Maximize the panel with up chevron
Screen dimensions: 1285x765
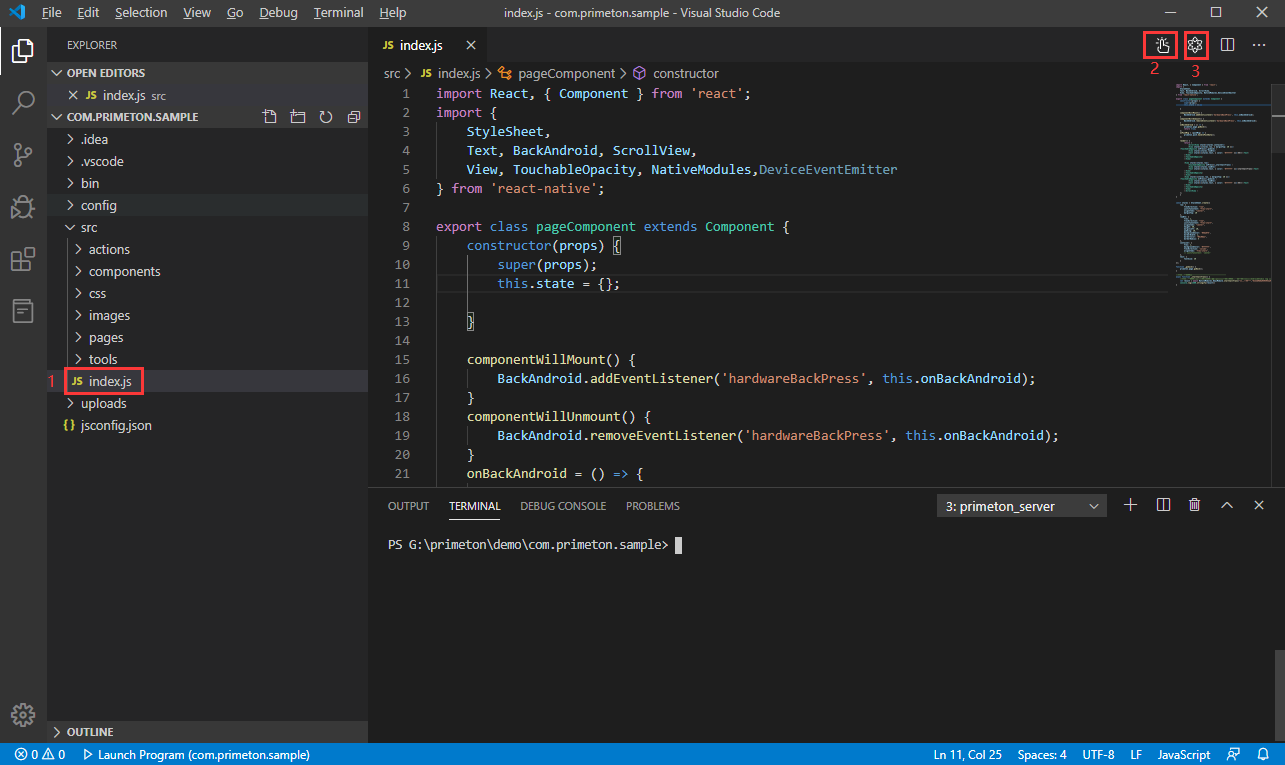(1227, 506)
